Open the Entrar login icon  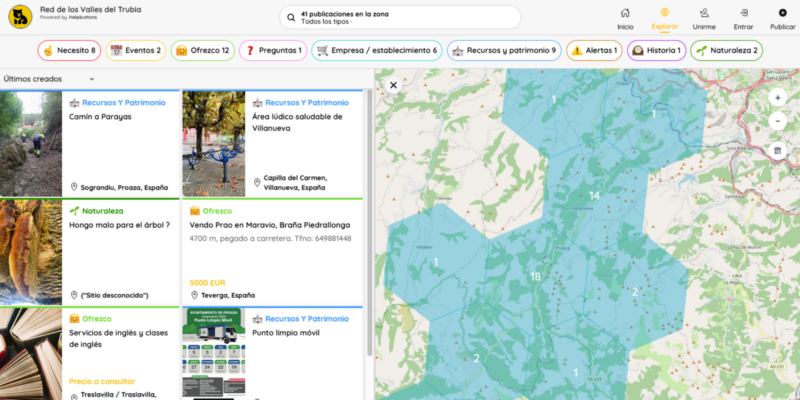point(743,13)
